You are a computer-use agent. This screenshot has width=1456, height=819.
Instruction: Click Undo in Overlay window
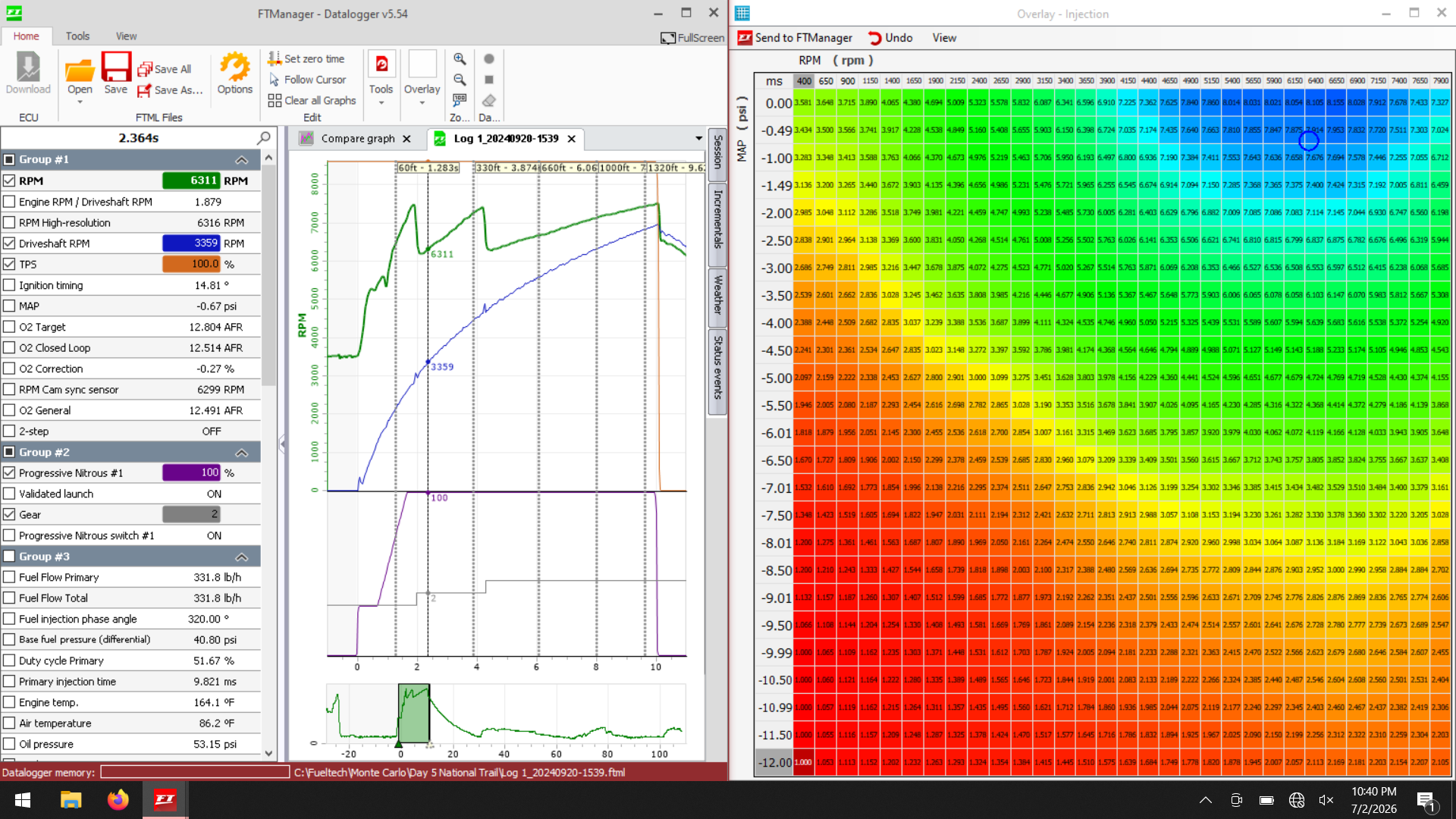click(890, 37)
